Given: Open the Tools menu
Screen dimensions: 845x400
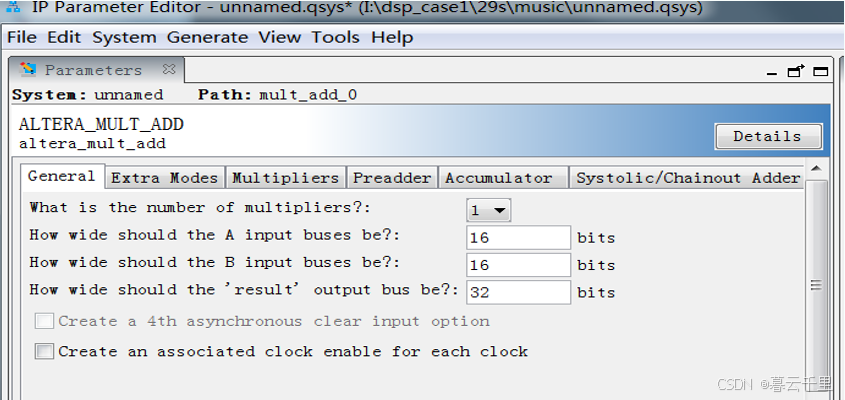Looking at the screenshot, I should 335,37.
